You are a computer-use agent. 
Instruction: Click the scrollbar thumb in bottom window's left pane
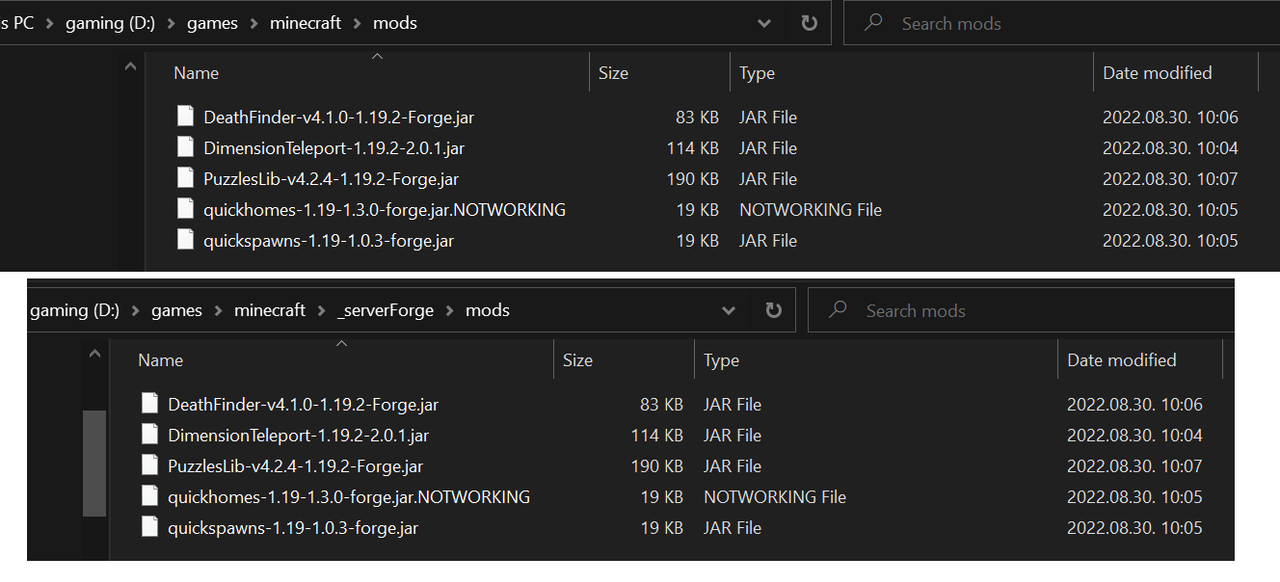(x=94, y=462)
